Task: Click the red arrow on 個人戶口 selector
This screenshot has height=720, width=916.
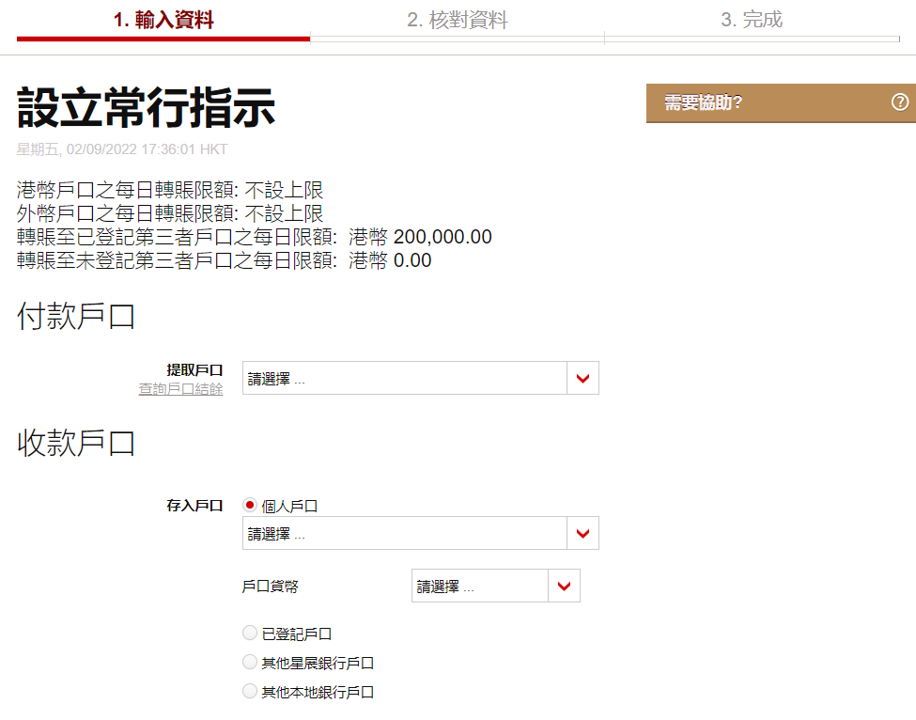Action: 583,533
